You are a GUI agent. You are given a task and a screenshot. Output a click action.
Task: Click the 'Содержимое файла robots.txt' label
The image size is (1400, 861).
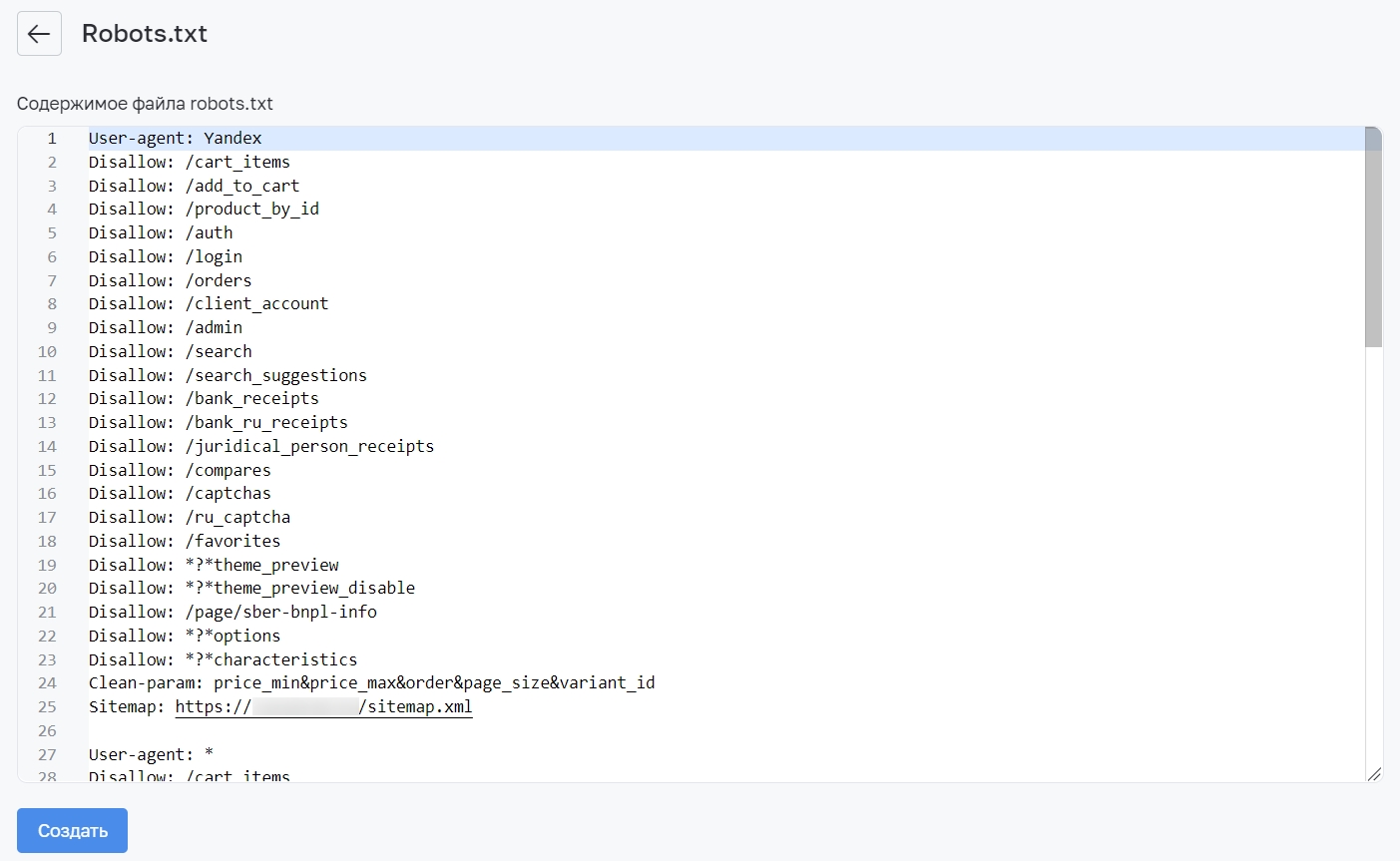click(x=145, y=104)
